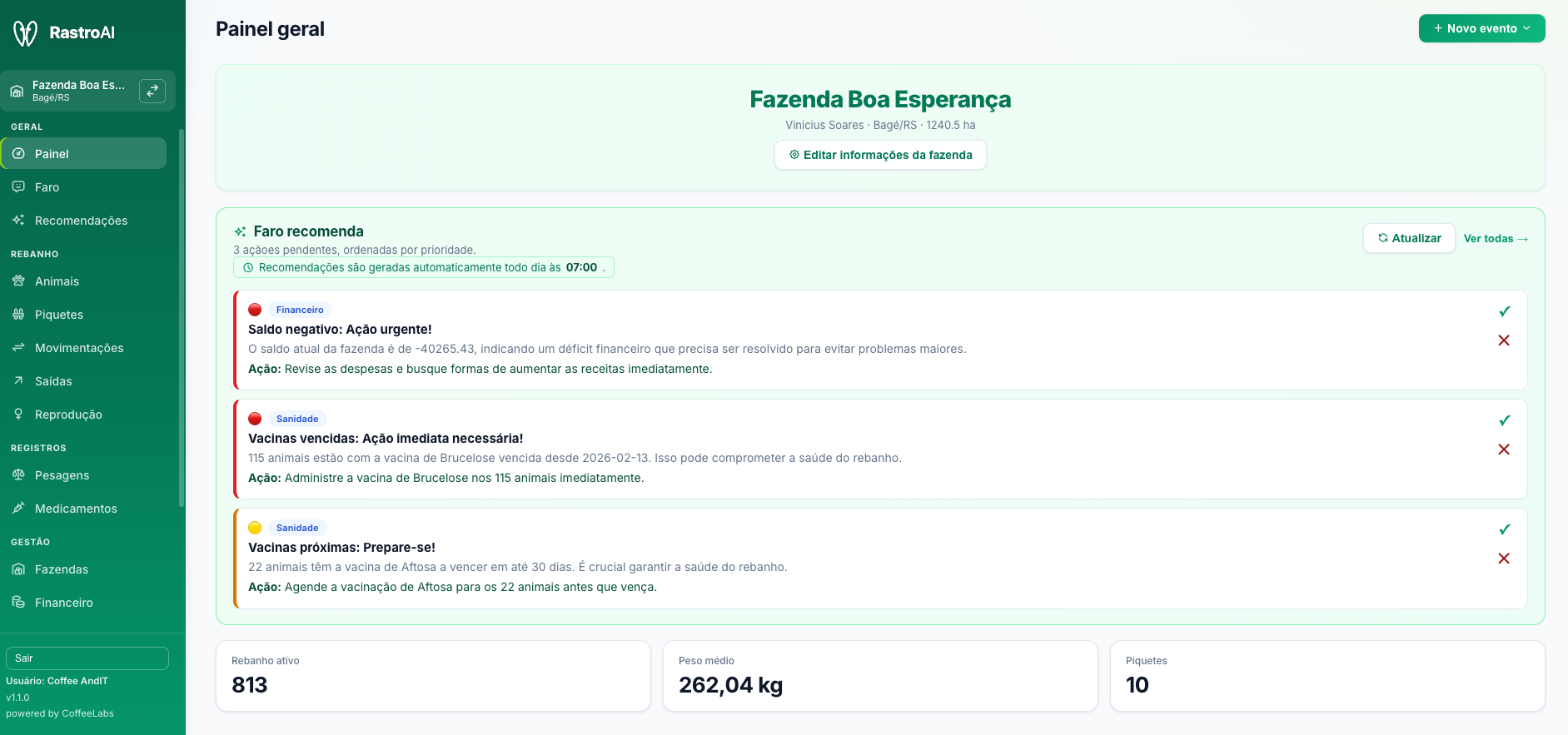Click the Atualizar button
The height and width of the screenshot is (735, 1568).
tap(1409, 238)
